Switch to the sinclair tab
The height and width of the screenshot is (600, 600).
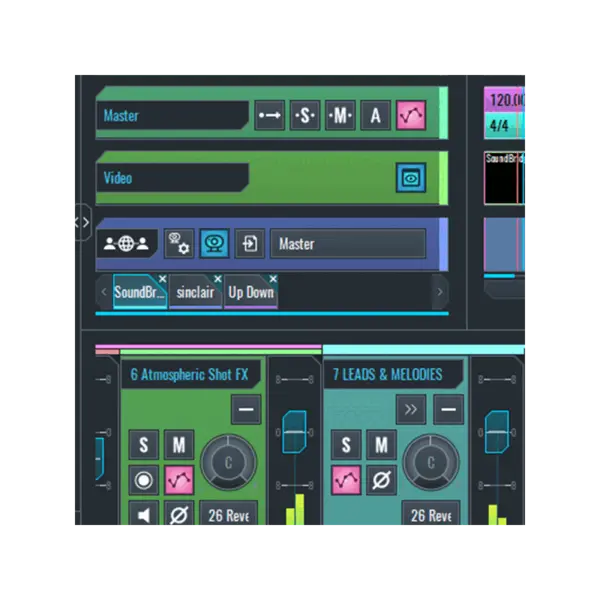195,292
